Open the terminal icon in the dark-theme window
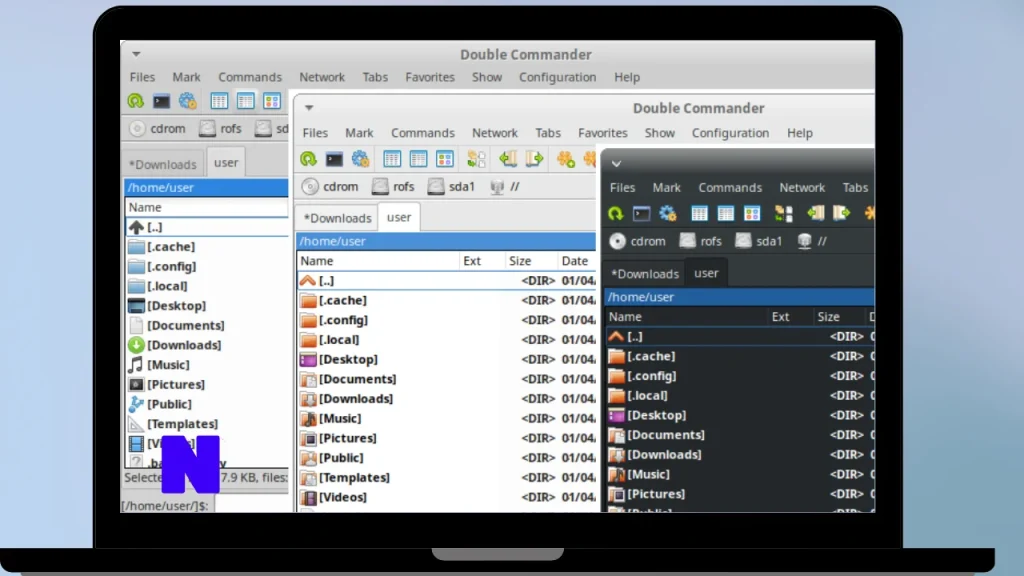 (641, 214)
